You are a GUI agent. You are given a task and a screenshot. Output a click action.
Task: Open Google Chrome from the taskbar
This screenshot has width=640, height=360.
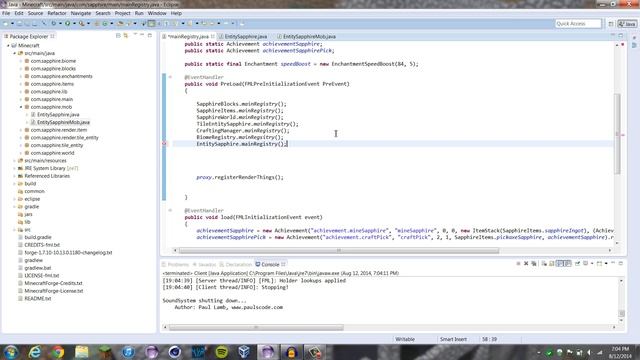(x=58, y=352)
